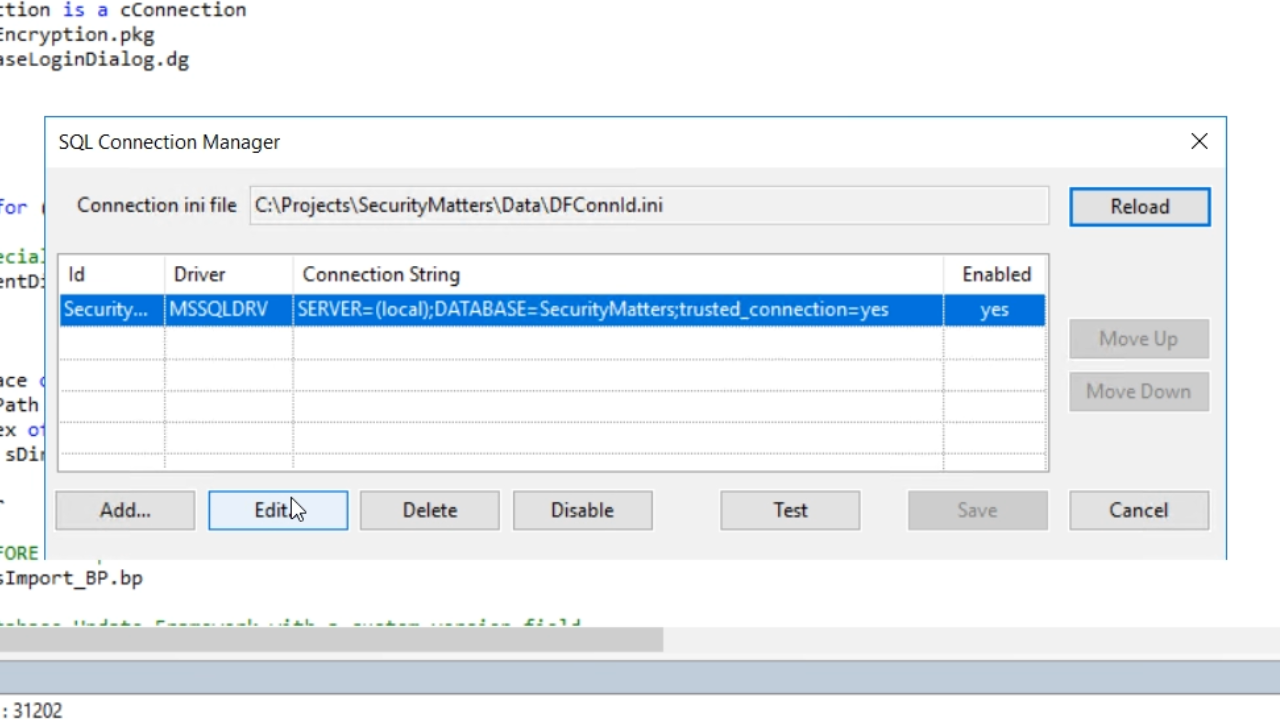1280x720 pixels.
Task: Add a new connection with Add...
Action: pyautogui.click(x=125, y=510)
